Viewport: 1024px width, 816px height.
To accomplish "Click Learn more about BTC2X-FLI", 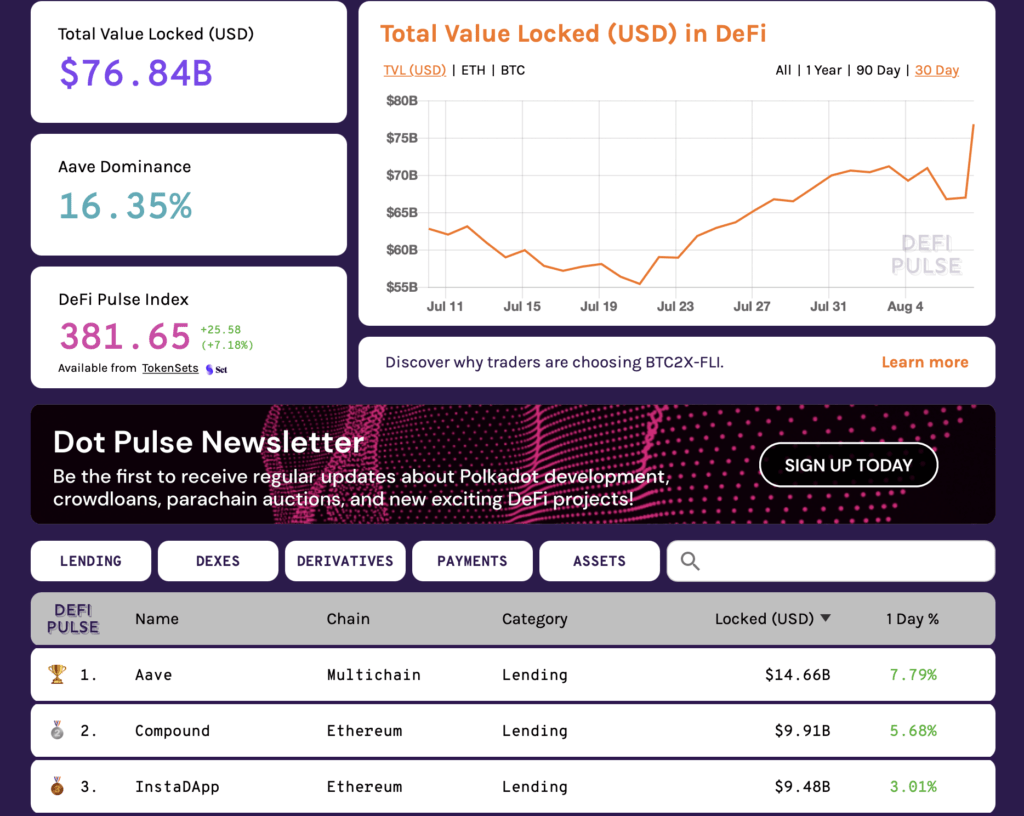I will pos(924,362).
